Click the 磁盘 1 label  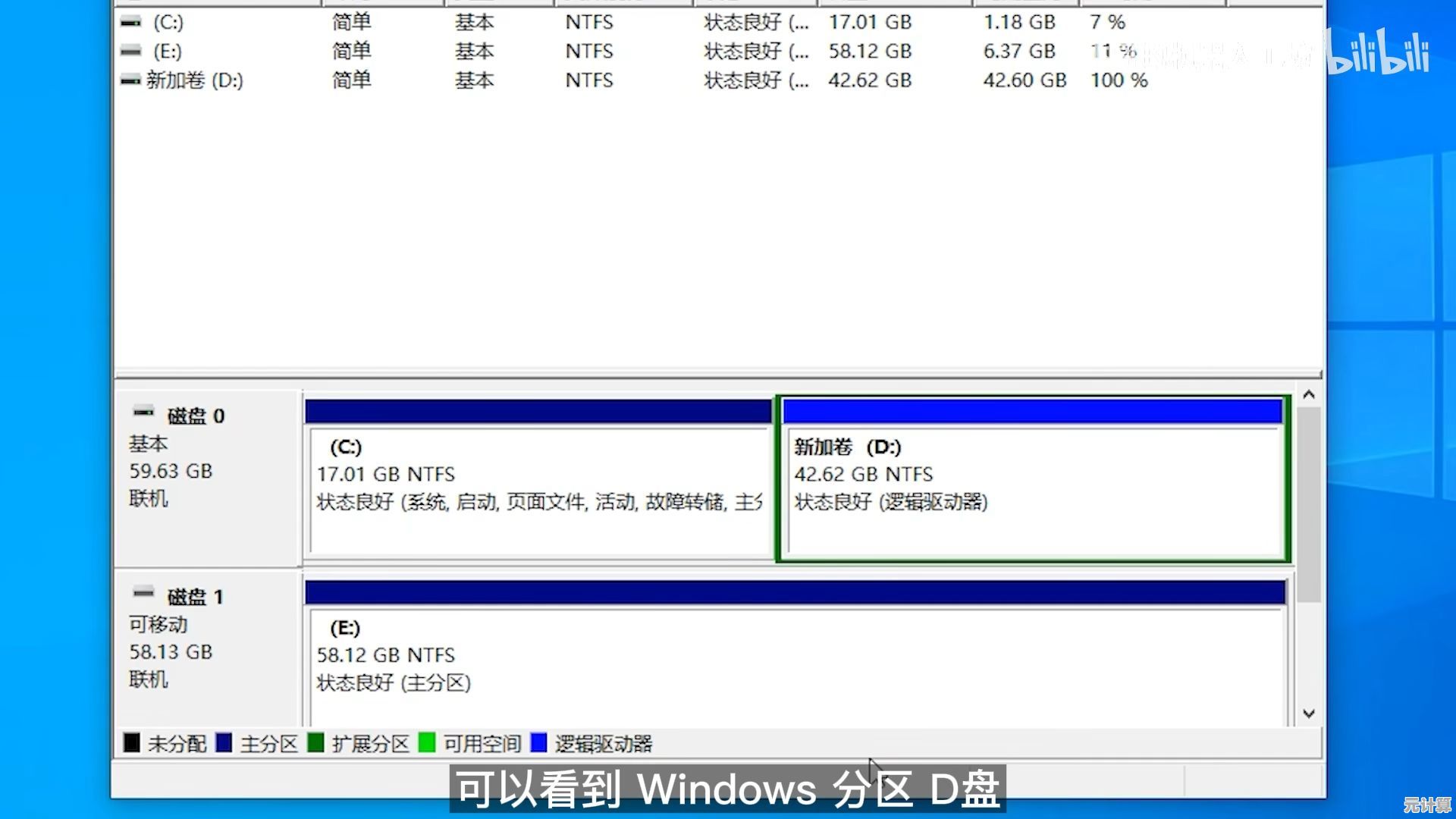pyautogui.click(x=196, y=598)
